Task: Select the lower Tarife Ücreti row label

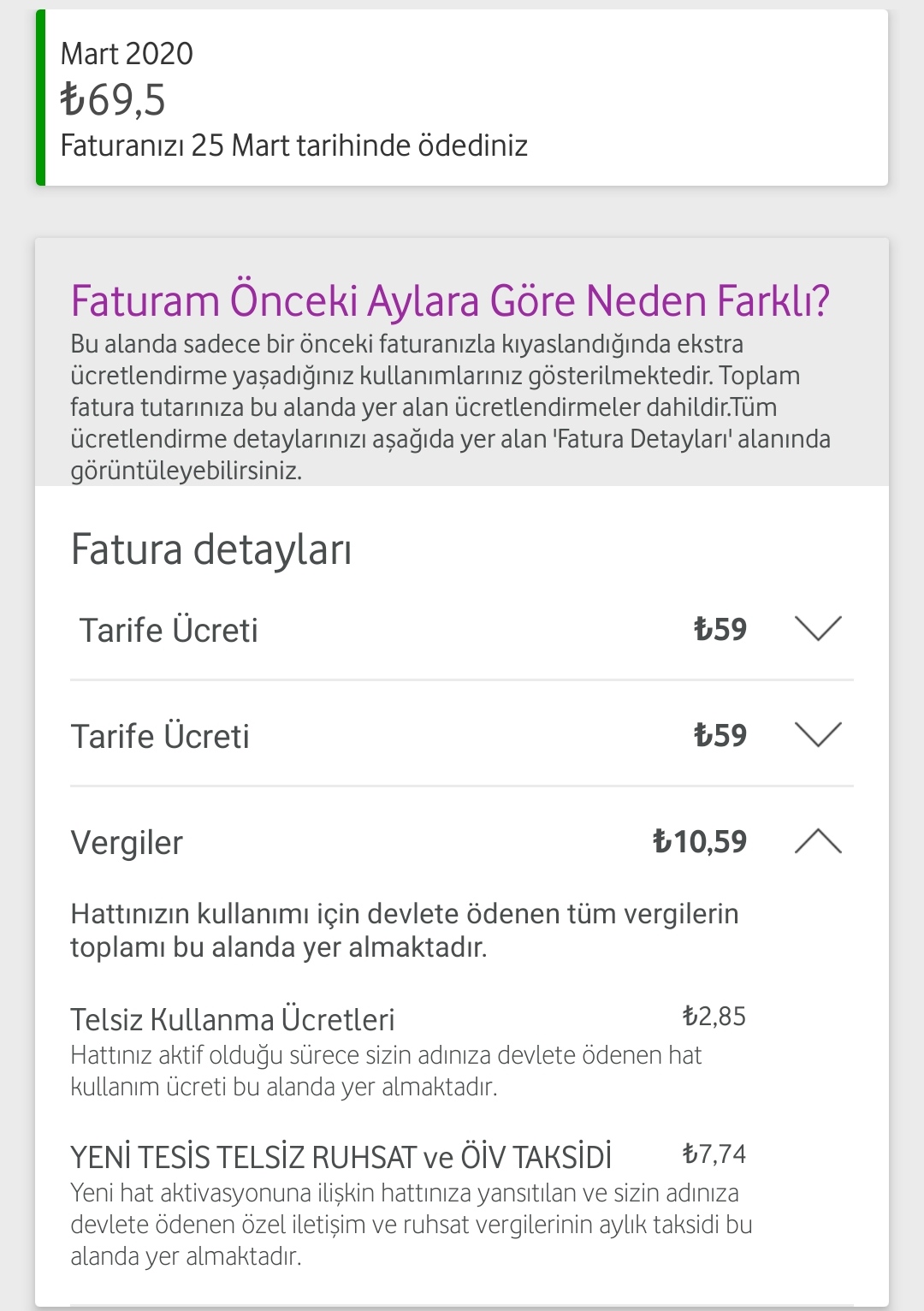Action: tap(160, 736)
